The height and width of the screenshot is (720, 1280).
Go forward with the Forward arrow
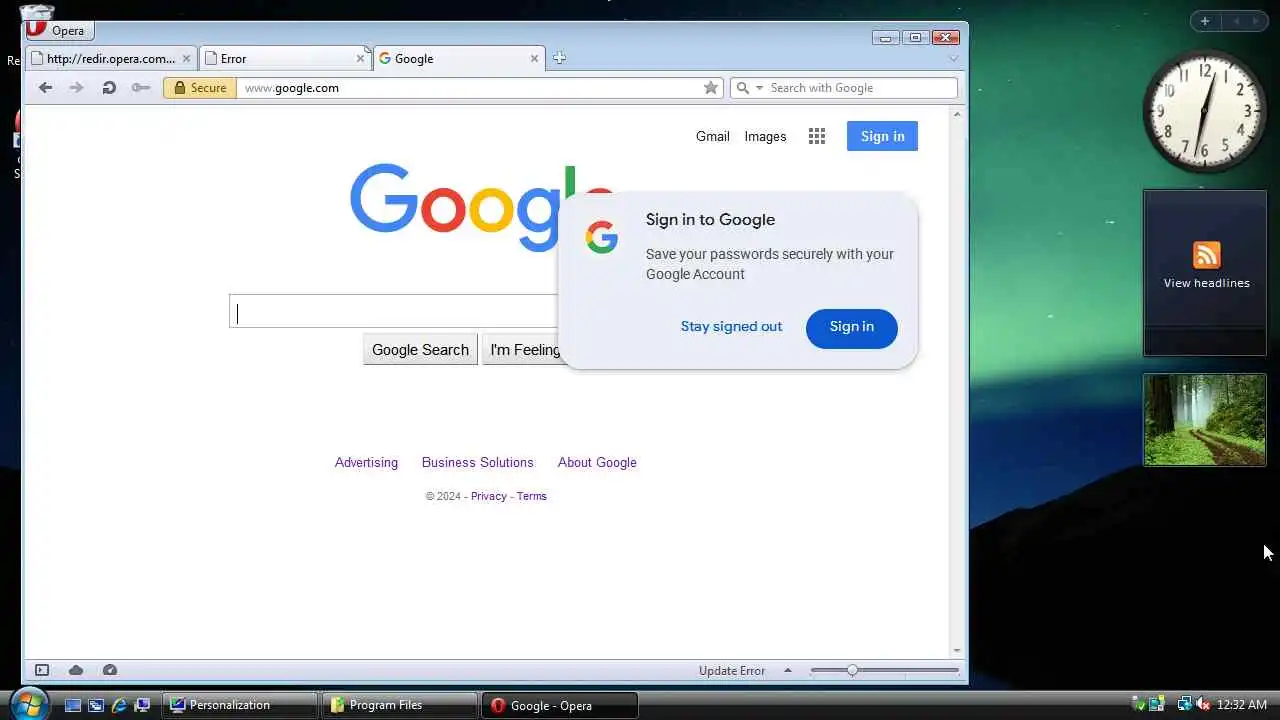click(76, 88)
